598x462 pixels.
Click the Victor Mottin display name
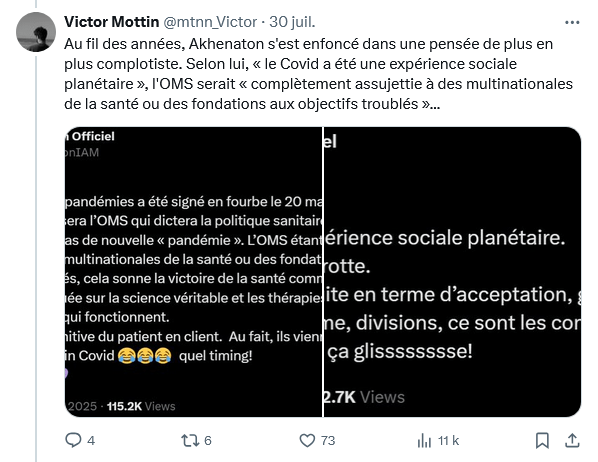pos(111,22)
